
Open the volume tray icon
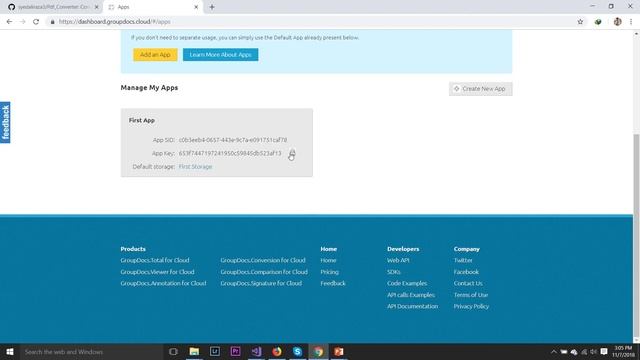click(593, 352)
